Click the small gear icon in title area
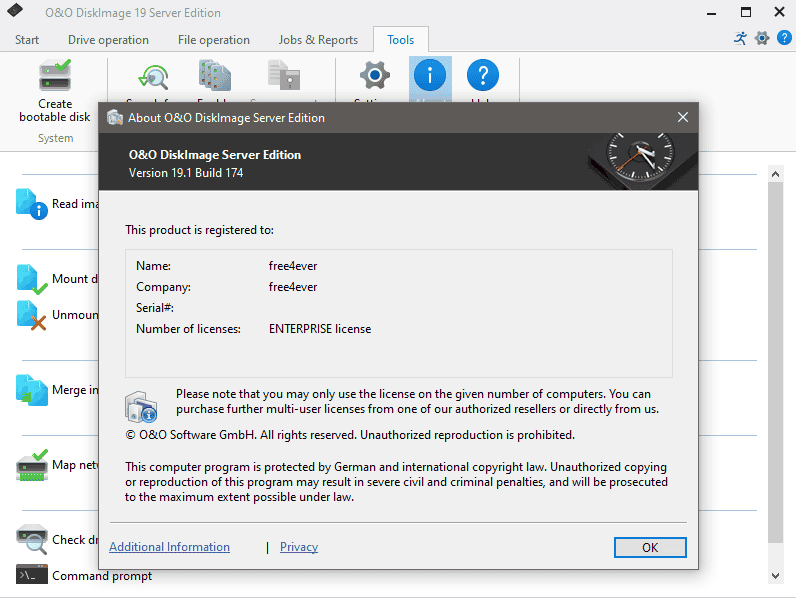This screenshot has width=796, height=598. pyautogui.click(x=762, y=39)
